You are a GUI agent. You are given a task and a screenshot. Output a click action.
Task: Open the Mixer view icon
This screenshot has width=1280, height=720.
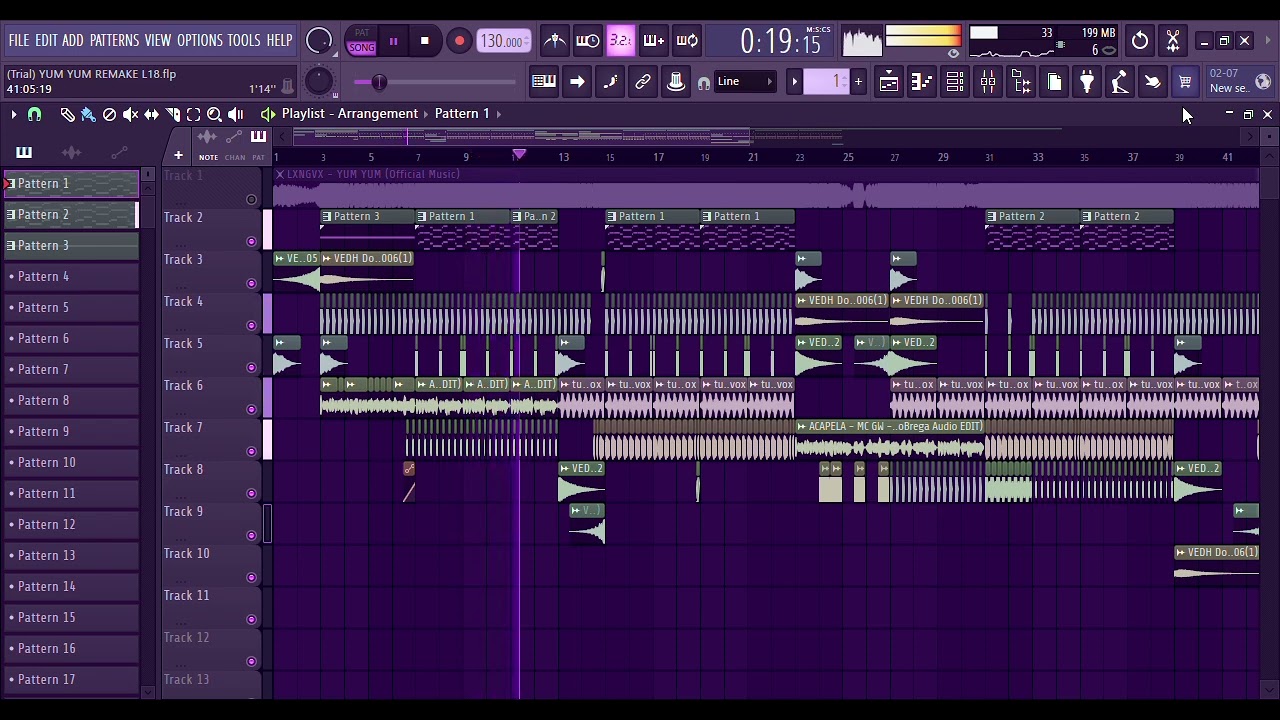tap(988, 82)
